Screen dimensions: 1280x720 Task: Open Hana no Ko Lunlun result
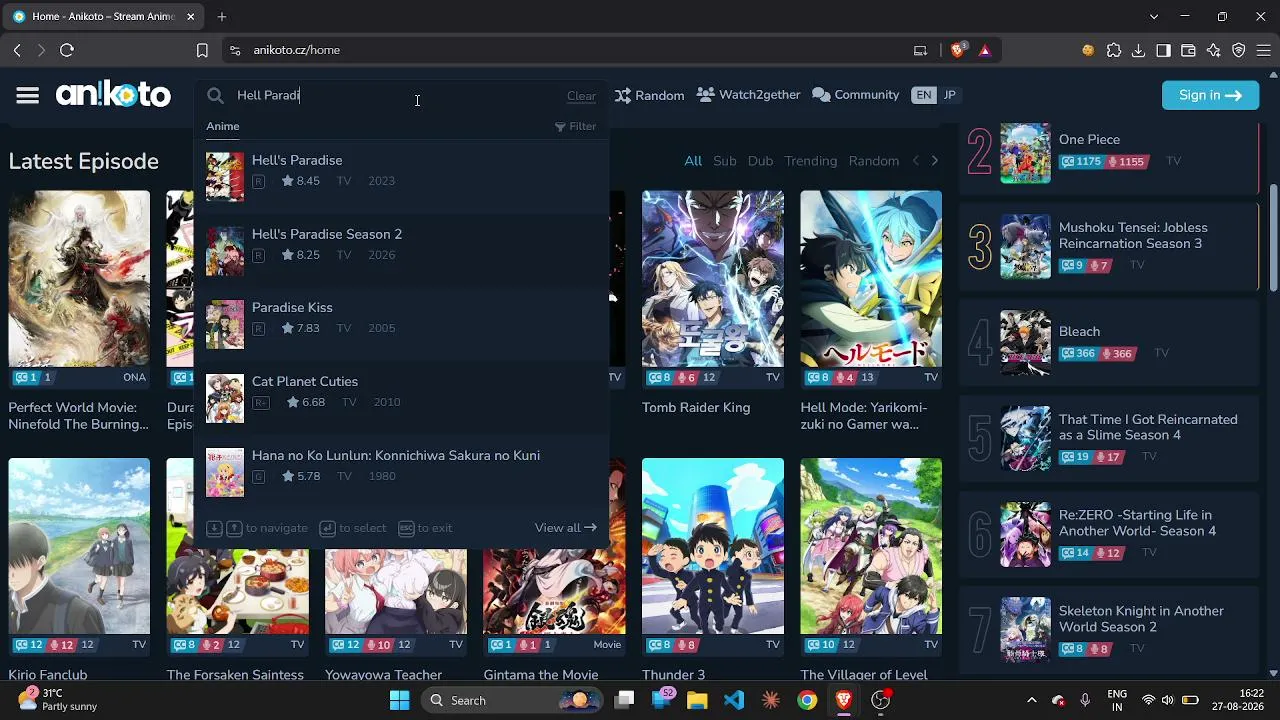point(401,472)
